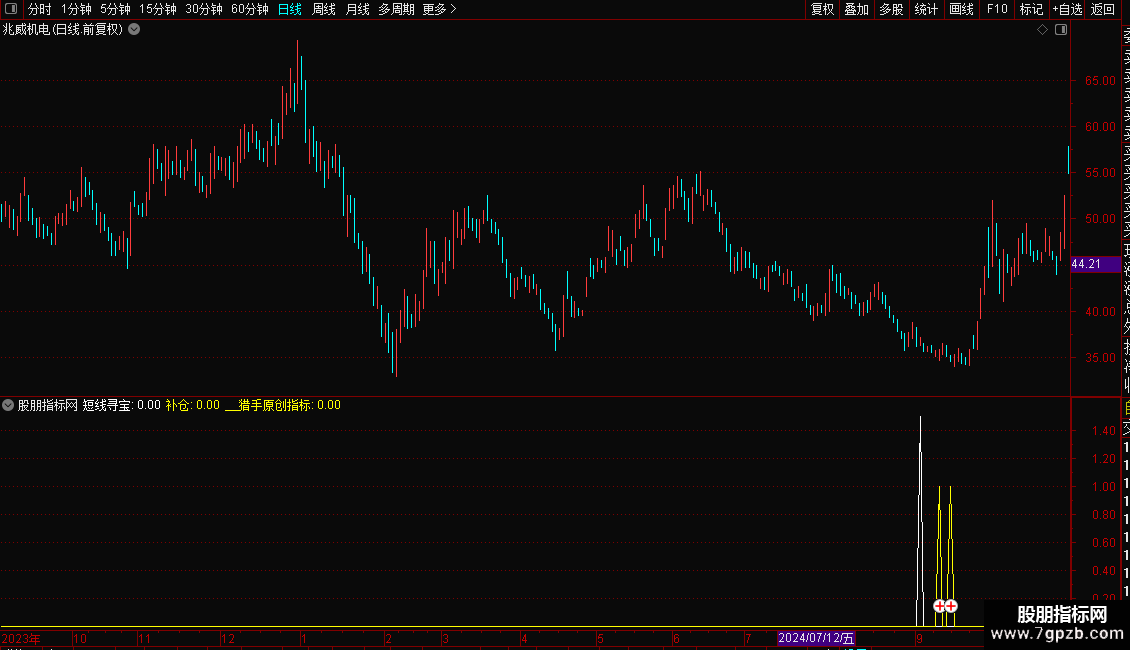This screenshot has width=1130, height=650.
Task: Click the 65.00 price axis label
Action: (x=1100, y=81)
